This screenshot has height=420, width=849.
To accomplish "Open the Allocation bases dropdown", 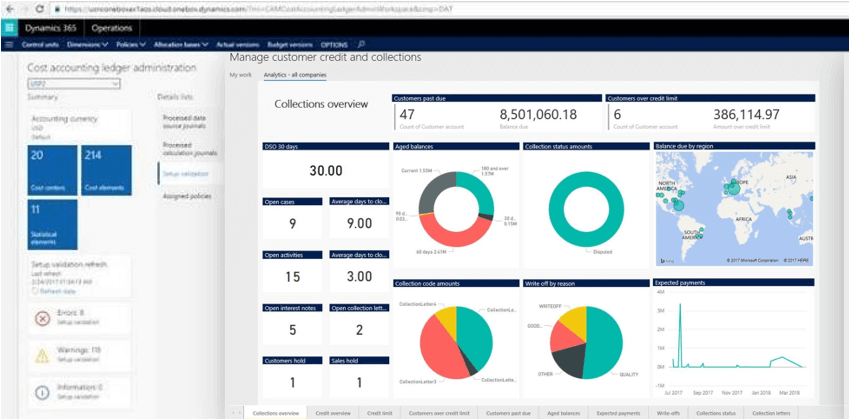I will 181,44.
